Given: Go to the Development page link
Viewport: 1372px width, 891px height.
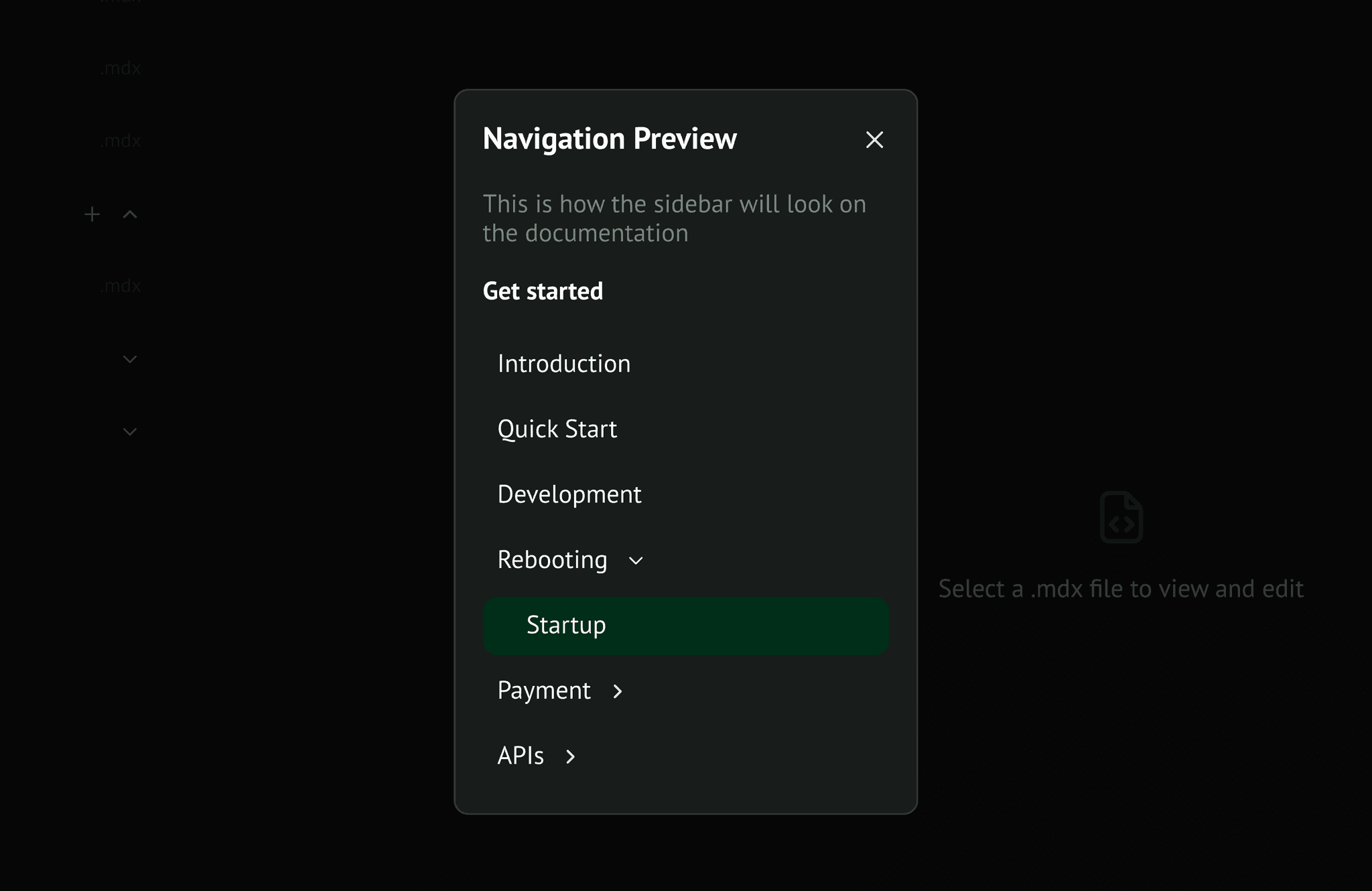Looking at the screenshot, I should [x=569, y=494].
